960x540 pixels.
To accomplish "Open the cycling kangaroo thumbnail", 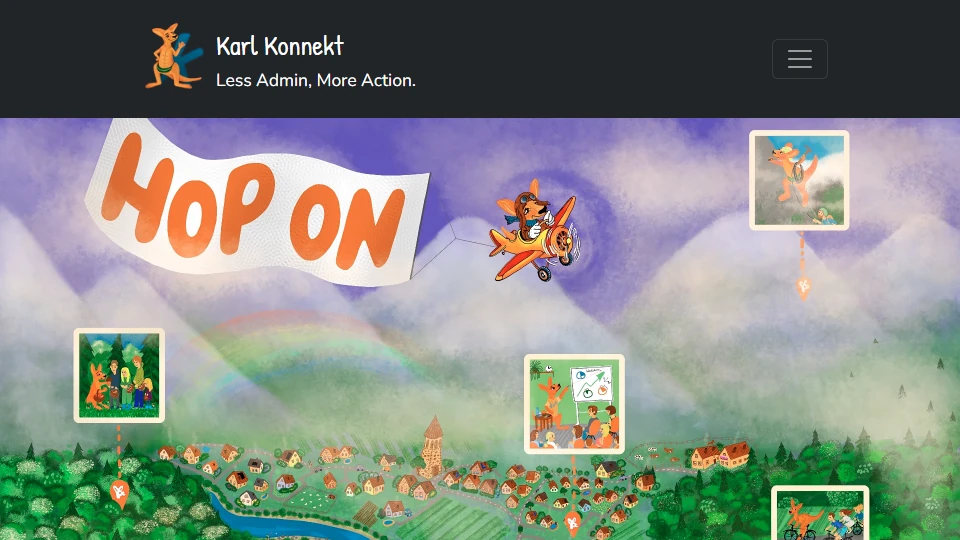I will pyautogui.click(x=820, y=513).
